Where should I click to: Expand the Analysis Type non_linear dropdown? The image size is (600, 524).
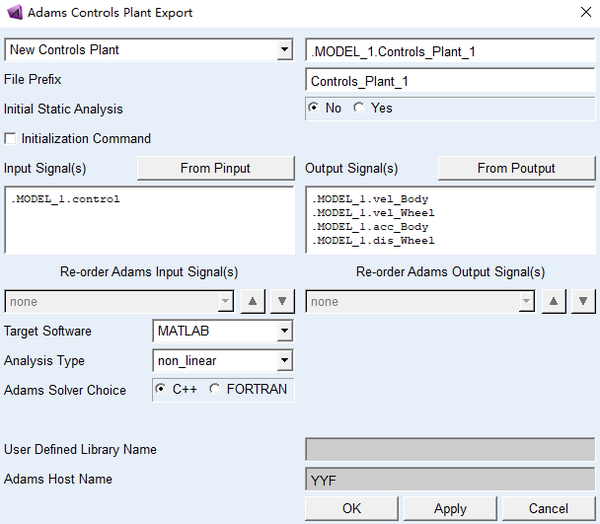[x=284, y=360]
